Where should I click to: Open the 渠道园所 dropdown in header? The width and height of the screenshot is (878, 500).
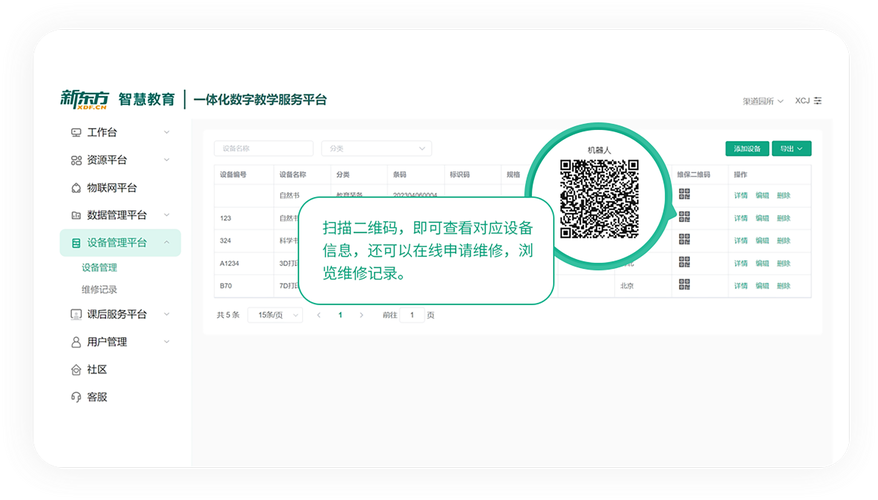pyautogui.click(x=763, y=101)
